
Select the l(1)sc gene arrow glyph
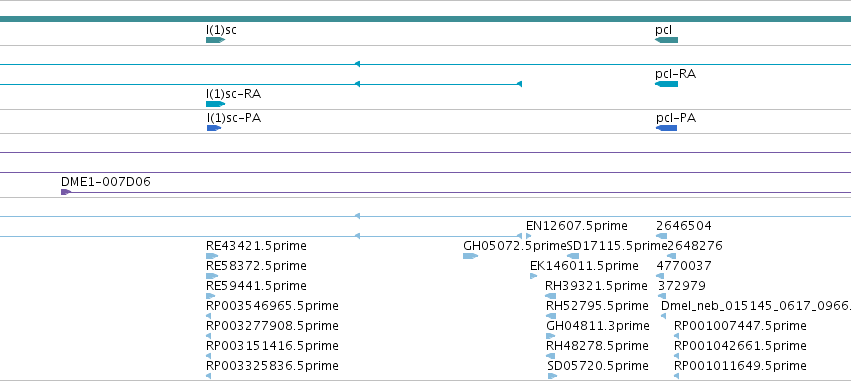[x=215, y=40]
